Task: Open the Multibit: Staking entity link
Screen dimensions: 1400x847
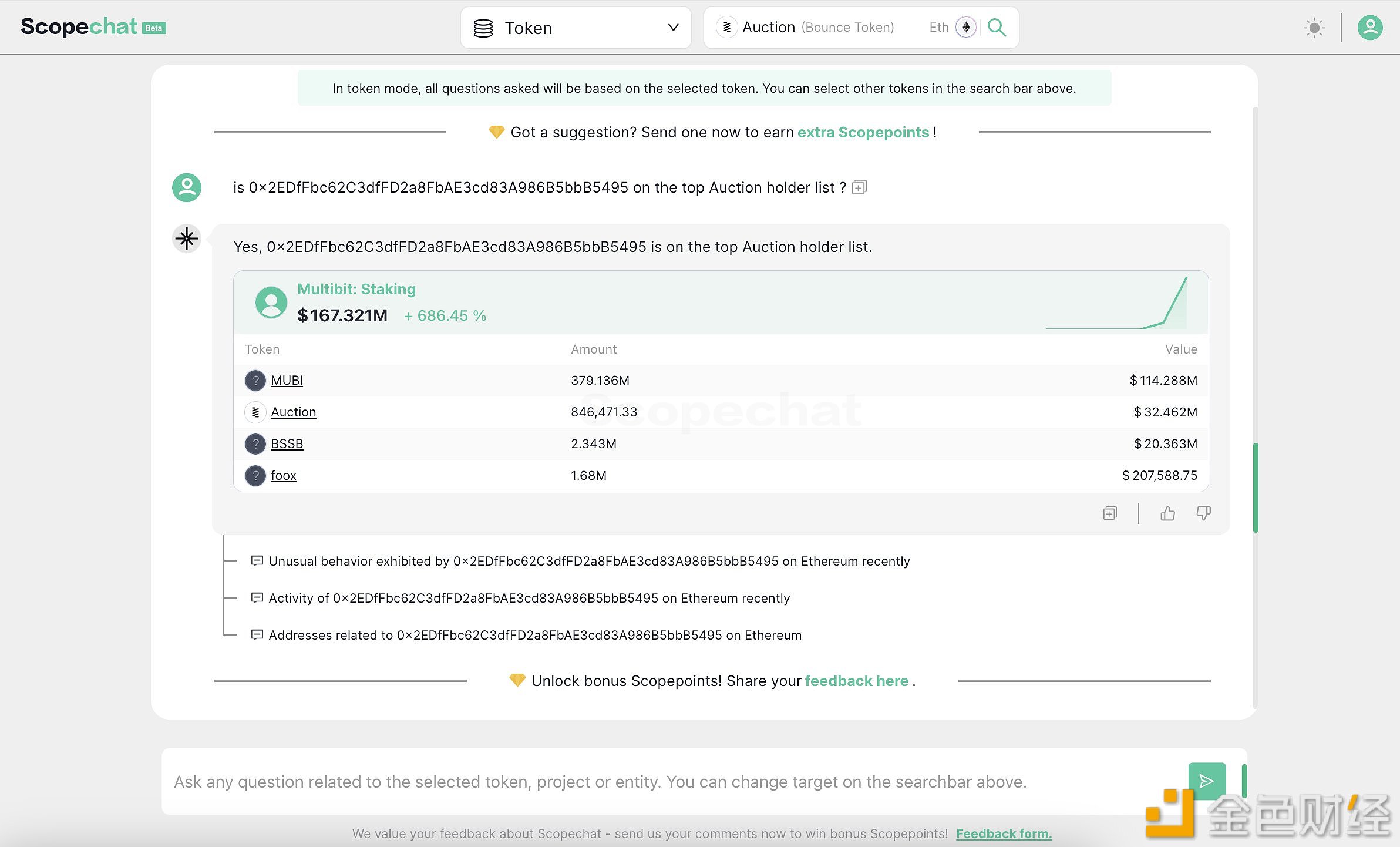Action: tap(356, 289)
